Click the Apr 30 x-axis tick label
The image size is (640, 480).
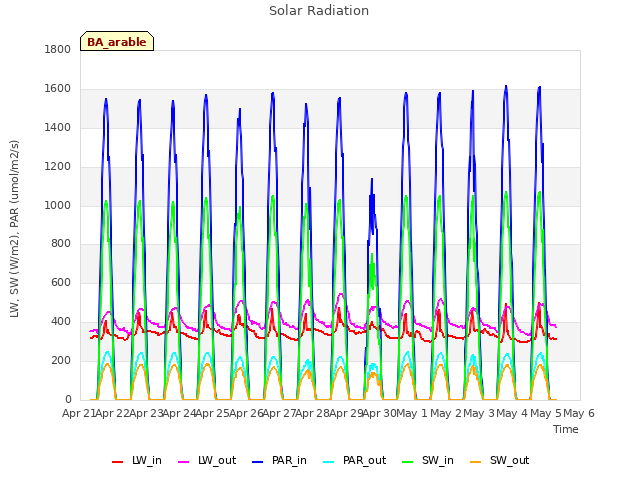click(379, 413)
